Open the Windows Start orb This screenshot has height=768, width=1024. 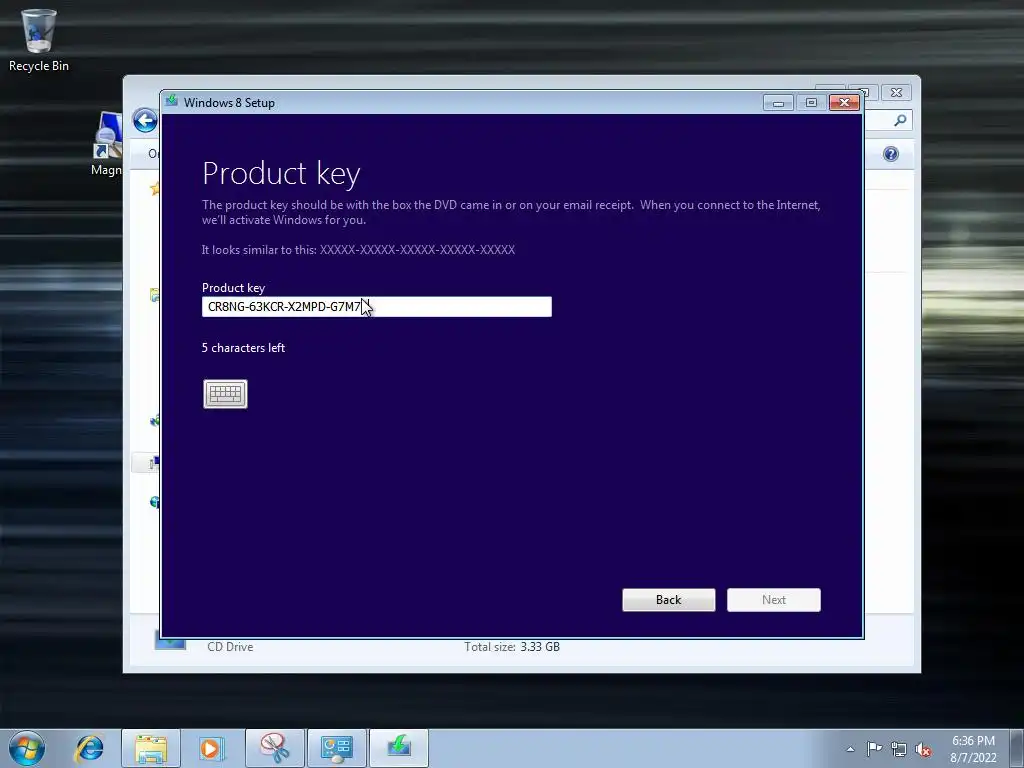pyautogui.click(x=27, y=748)
